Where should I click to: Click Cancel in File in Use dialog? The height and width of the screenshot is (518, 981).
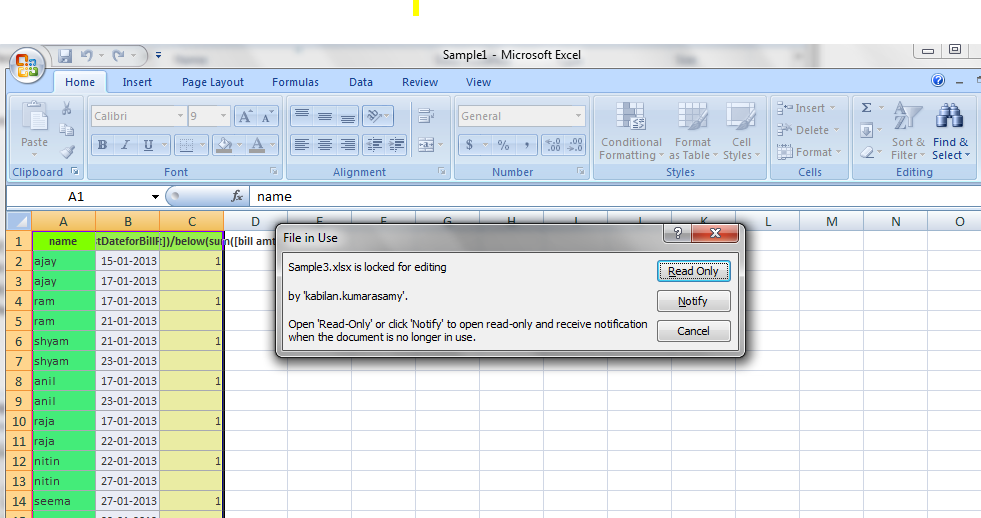tap(693, 331)
